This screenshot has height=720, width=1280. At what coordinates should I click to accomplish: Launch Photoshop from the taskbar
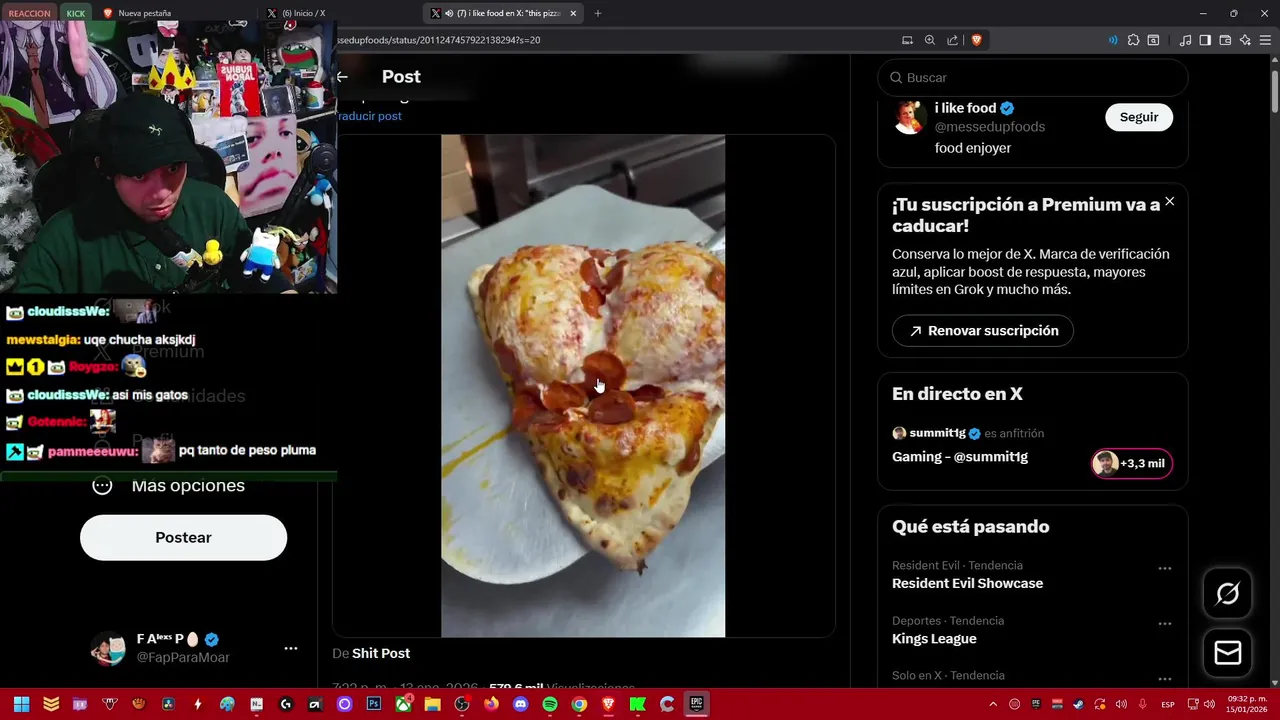point(374,704)
